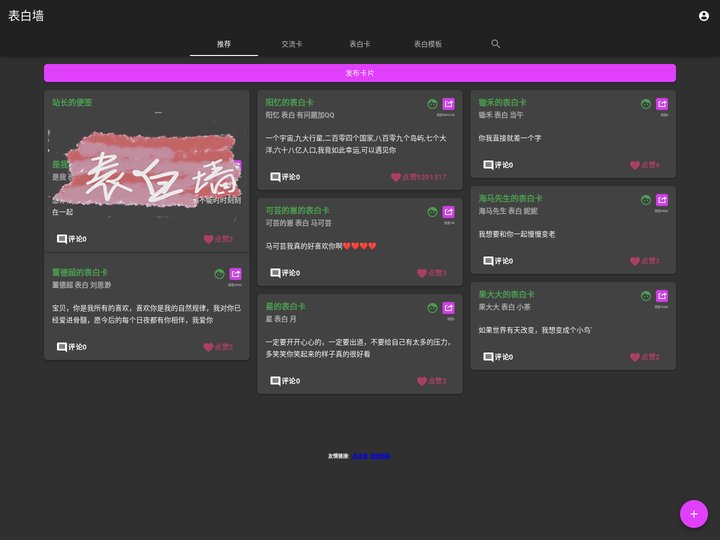Open the 站长的便签 card title
The height and width of the screenshot is (540, 720).
[72, 102]
